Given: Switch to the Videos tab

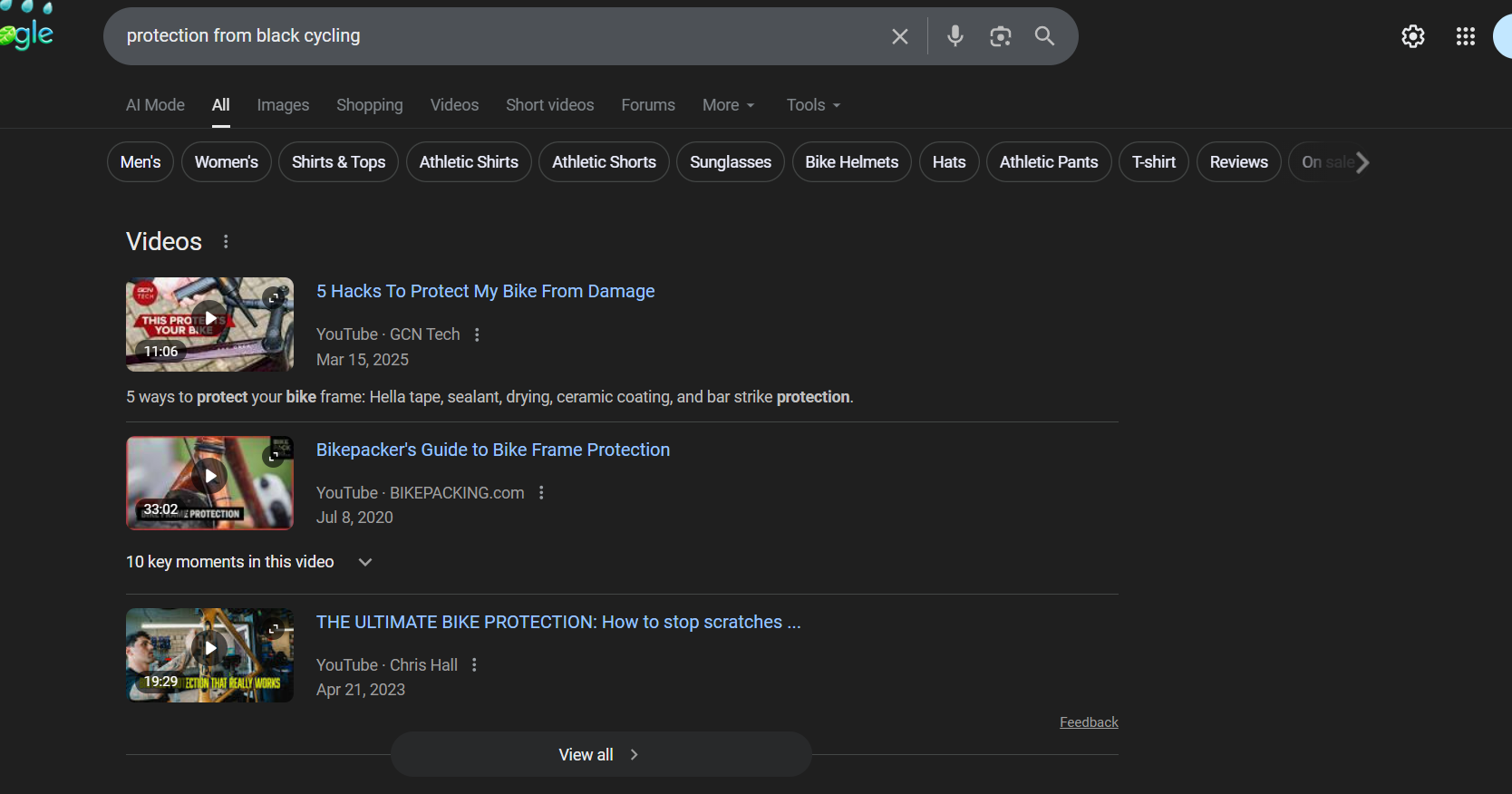Looking at the screenshot, I should (454, 105).
